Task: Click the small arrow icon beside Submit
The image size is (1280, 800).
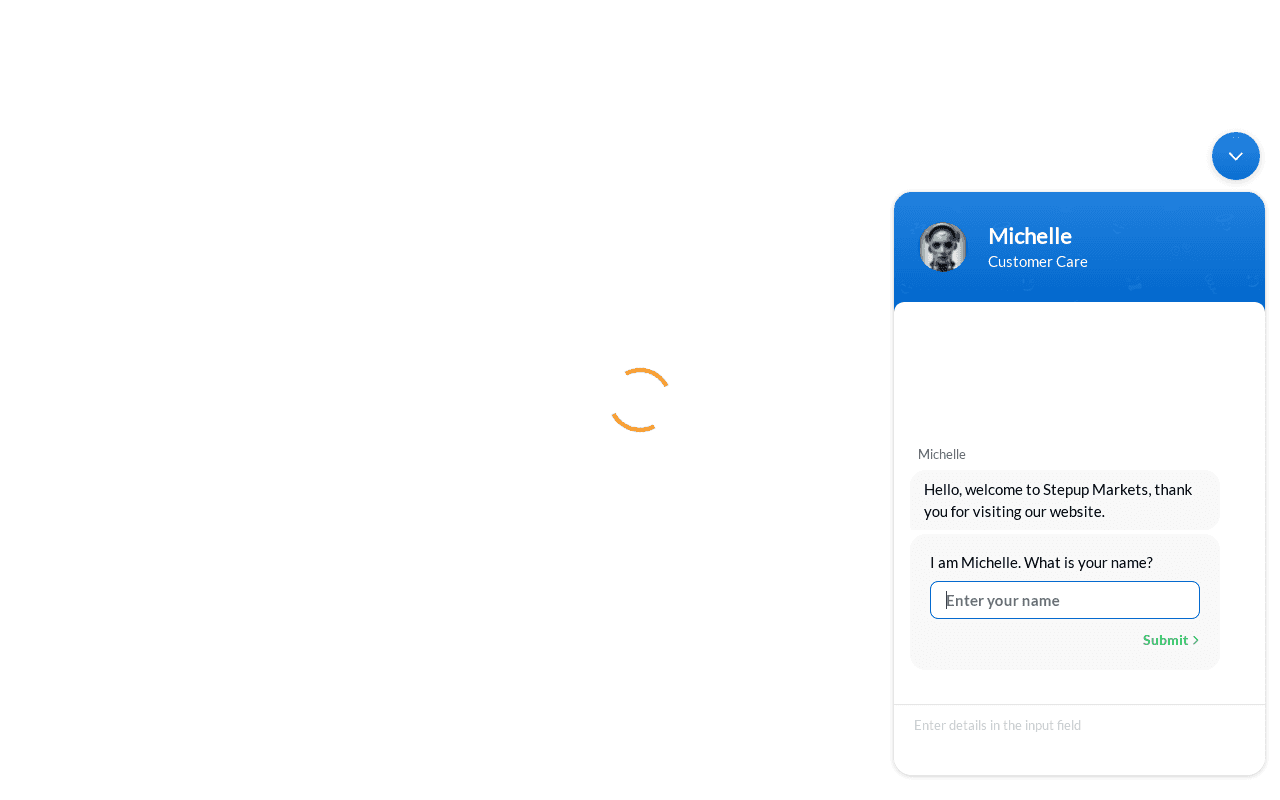Action: (1195, 640)
